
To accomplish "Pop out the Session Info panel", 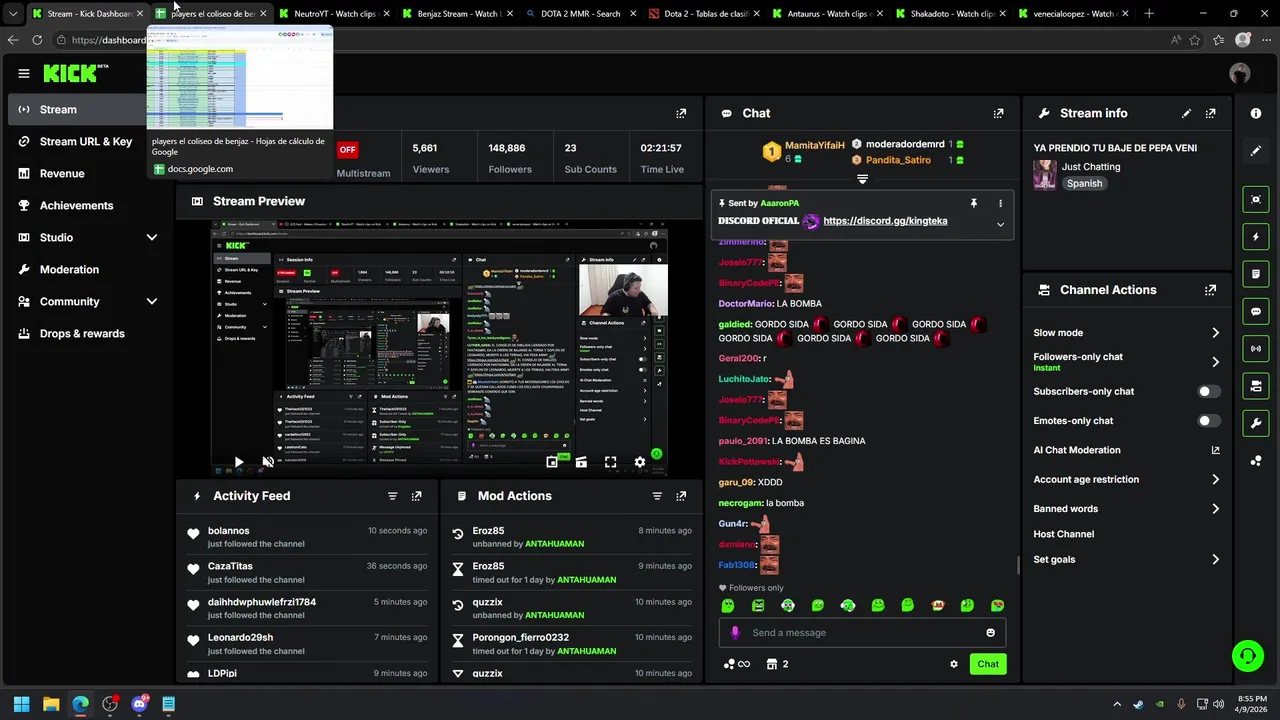I will [681, 114].
